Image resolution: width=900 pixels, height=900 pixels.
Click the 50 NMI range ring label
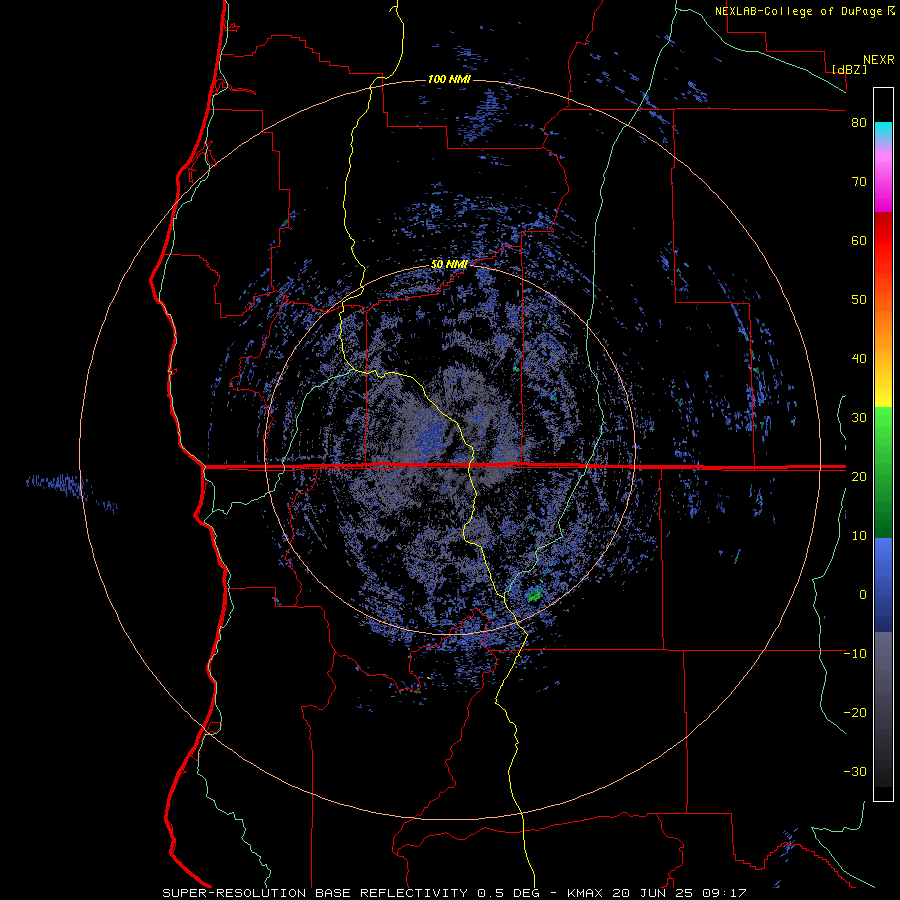coord(449,264)
